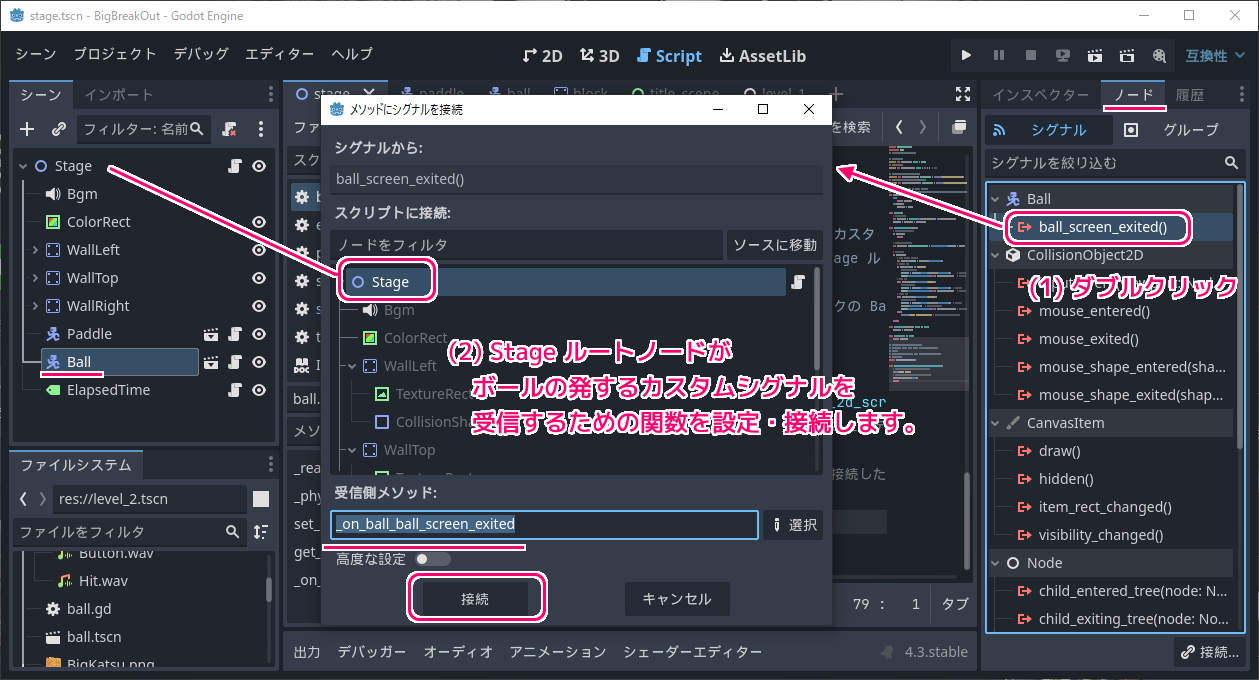1259x680 pixels.
Task: Open Node dock three-dot options
Action: click(1242, 94)
